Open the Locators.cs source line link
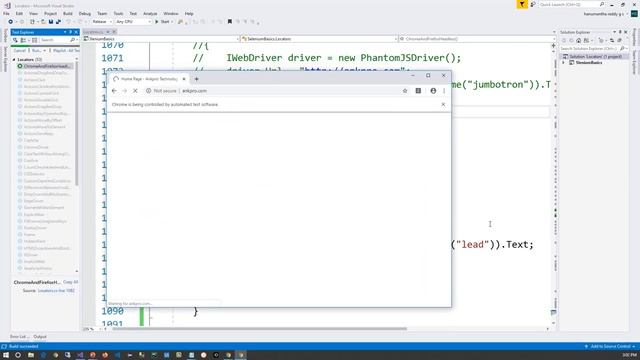 (56, 291)
